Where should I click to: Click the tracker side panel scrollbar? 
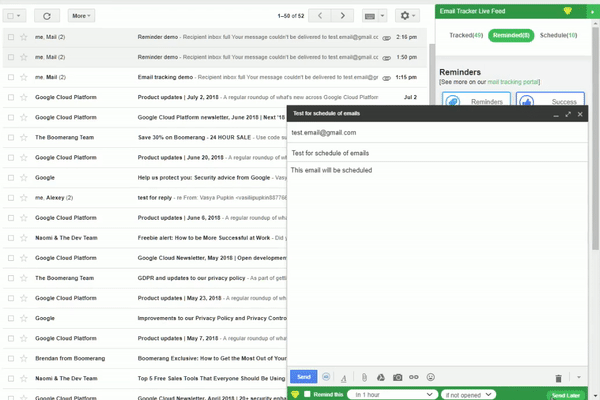[x=595, y=138]
